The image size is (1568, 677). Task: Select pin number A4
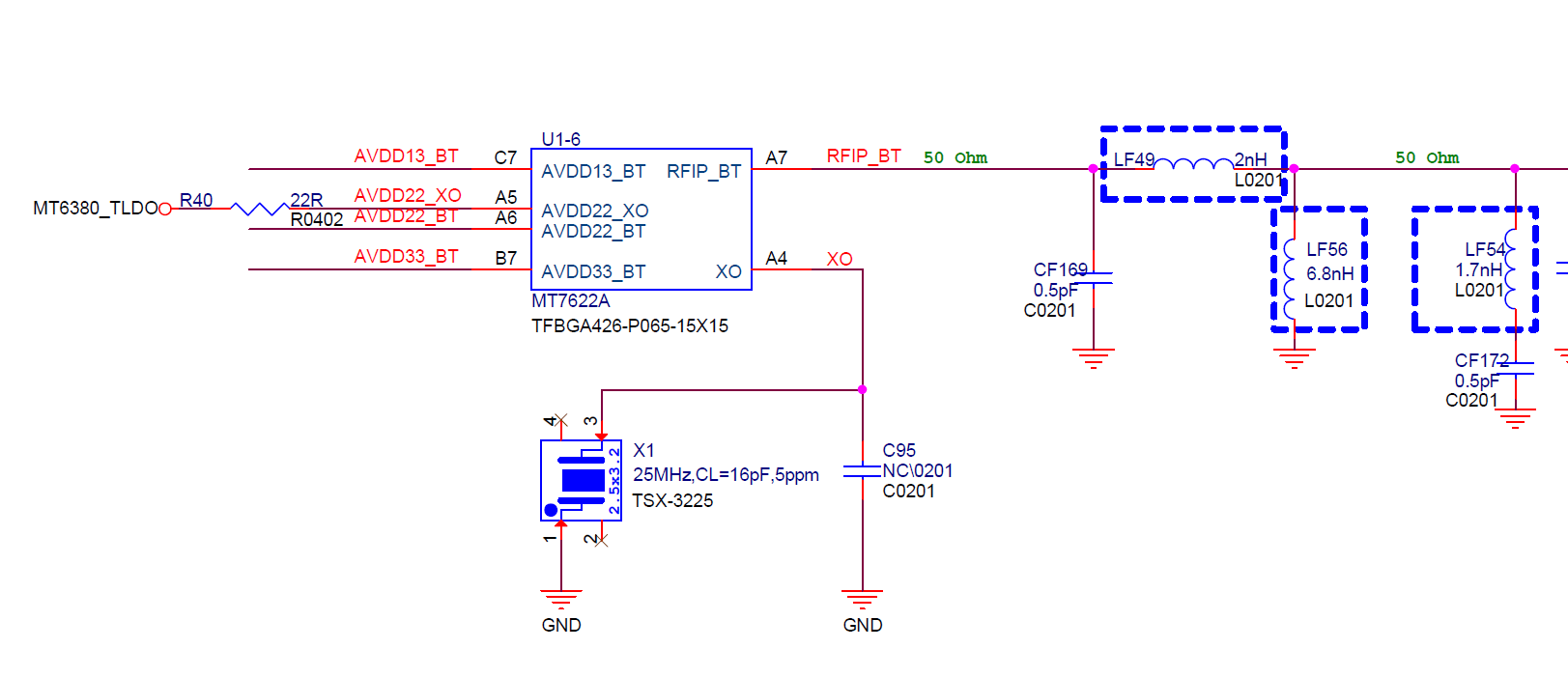click(777, 258)
